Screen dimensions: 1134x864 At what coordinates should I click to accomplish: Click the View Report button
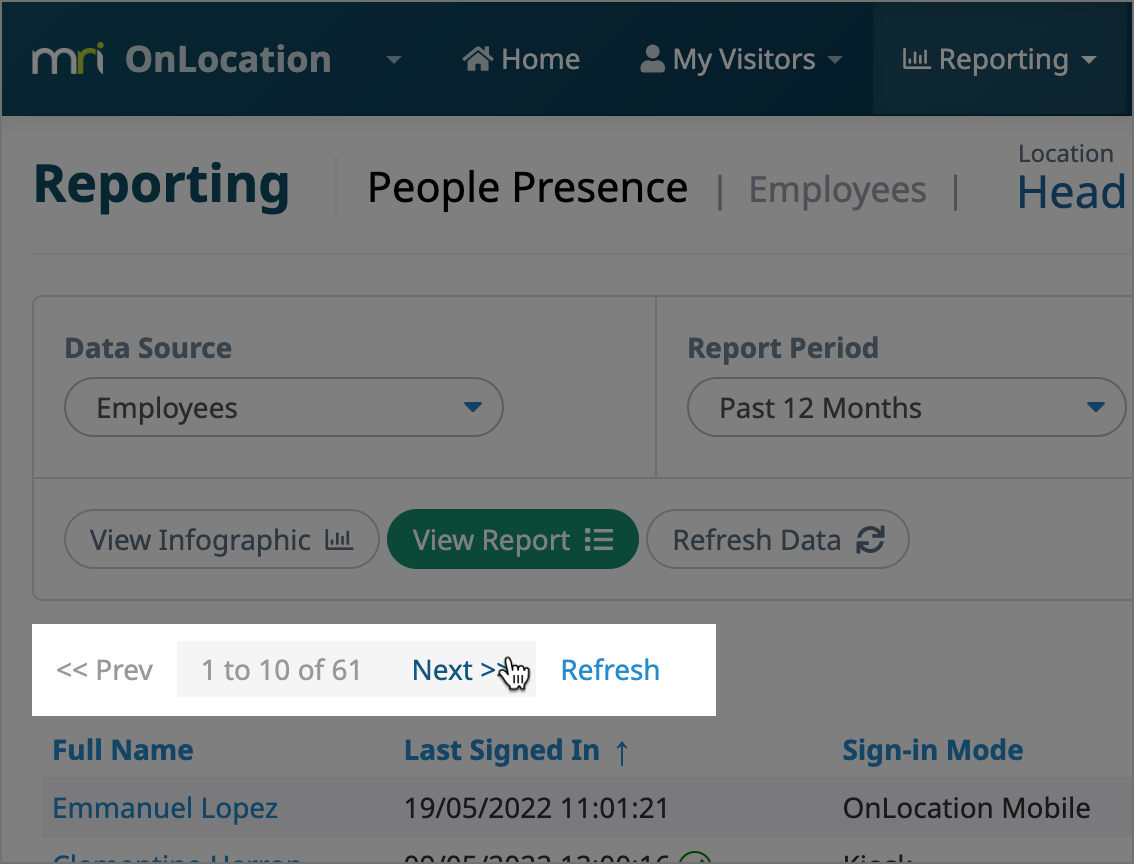[x=513, y=539]
